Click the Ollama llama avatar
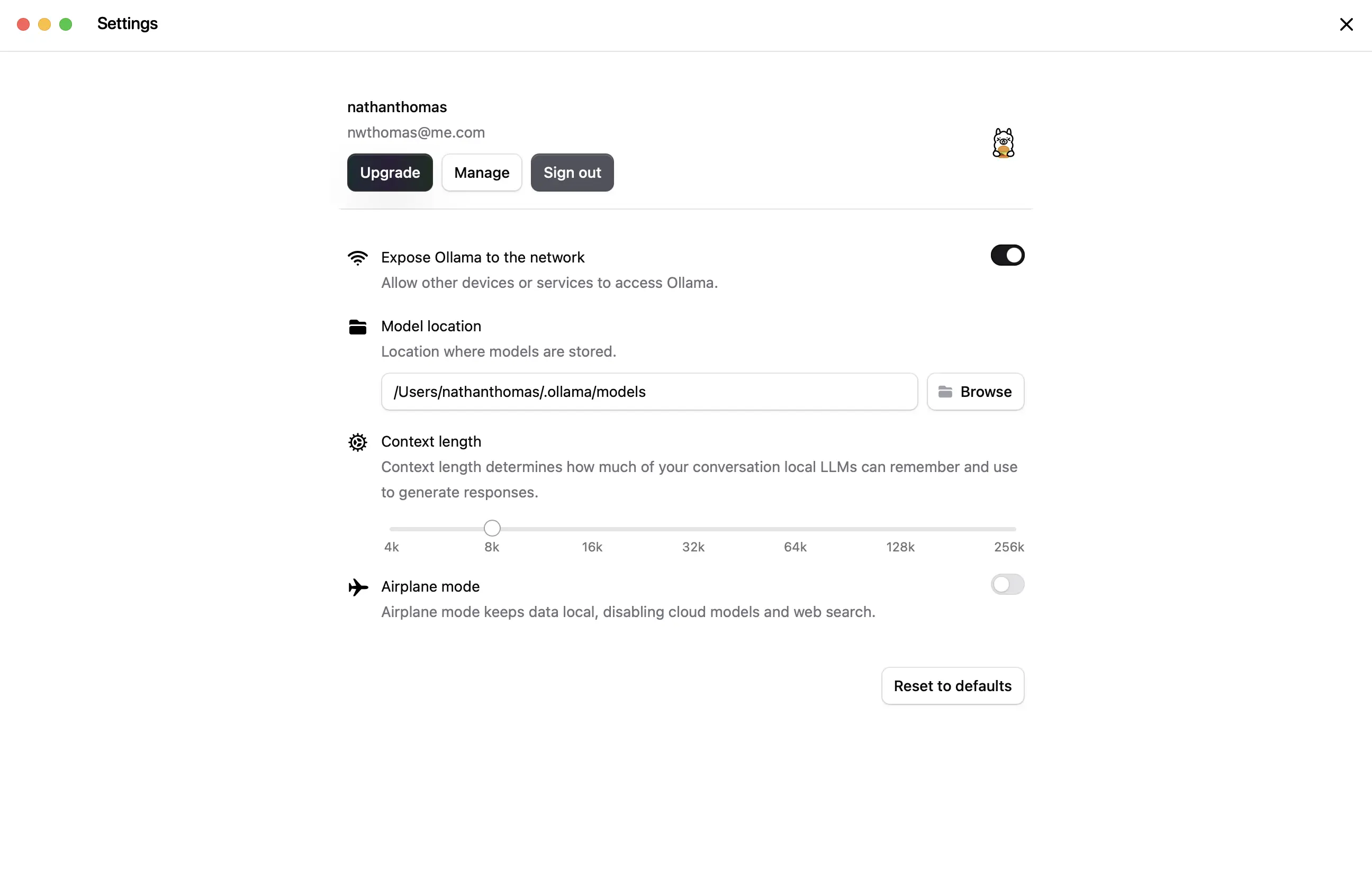The image size is (1372, 888). pyautogui.click(x=1003, y=142)
